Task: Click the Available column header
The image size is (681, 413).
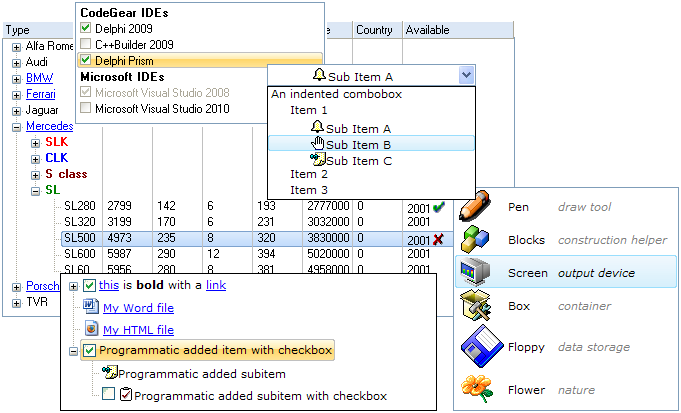Action: coord(458,30)
